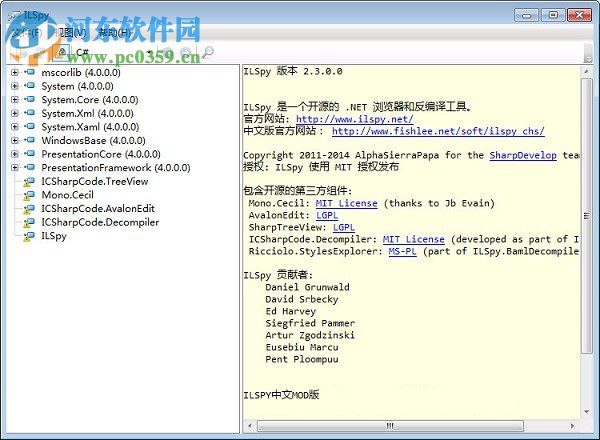Open the AvalonEdit LGPL link

coord(327,215)
